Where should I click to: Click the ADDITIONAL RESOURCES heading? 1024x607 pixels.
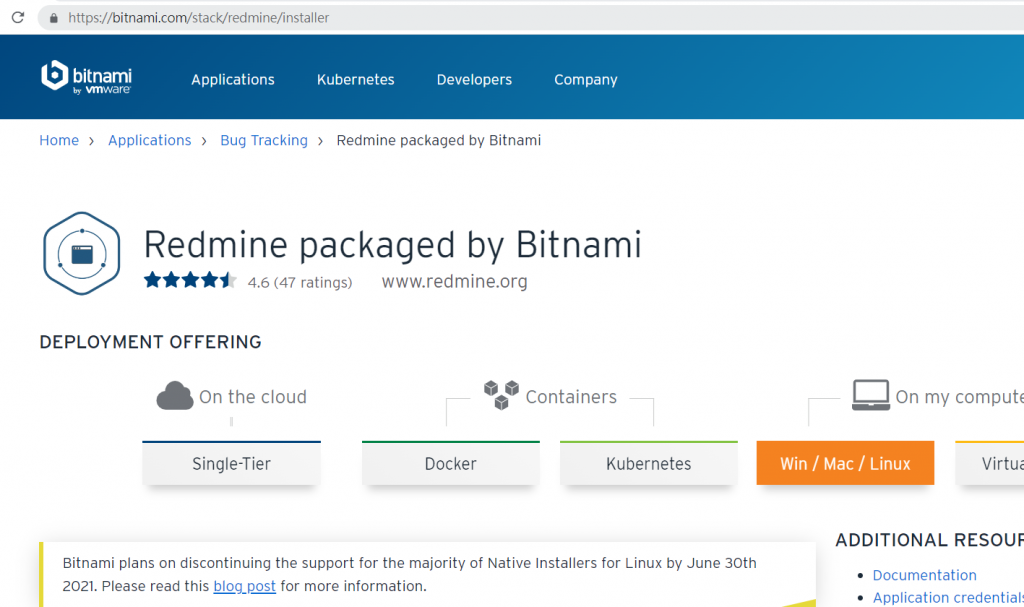[x=929, y=540]
